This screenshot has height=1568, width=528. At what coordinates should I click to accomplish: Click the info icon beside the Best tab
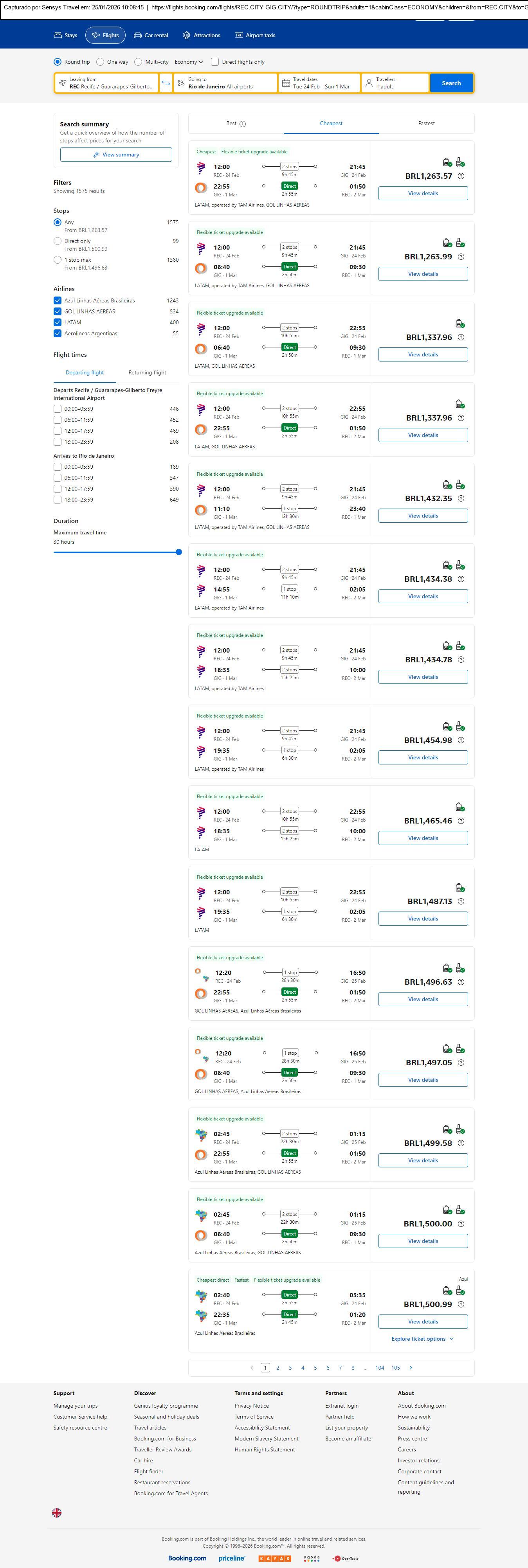coord(242,124)
